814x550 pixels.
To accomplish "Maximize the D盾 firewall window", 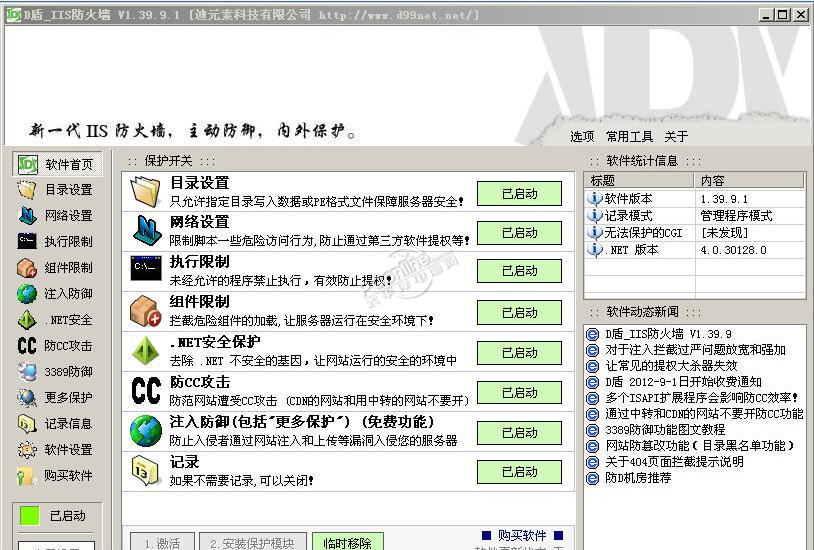I will 783,15.
